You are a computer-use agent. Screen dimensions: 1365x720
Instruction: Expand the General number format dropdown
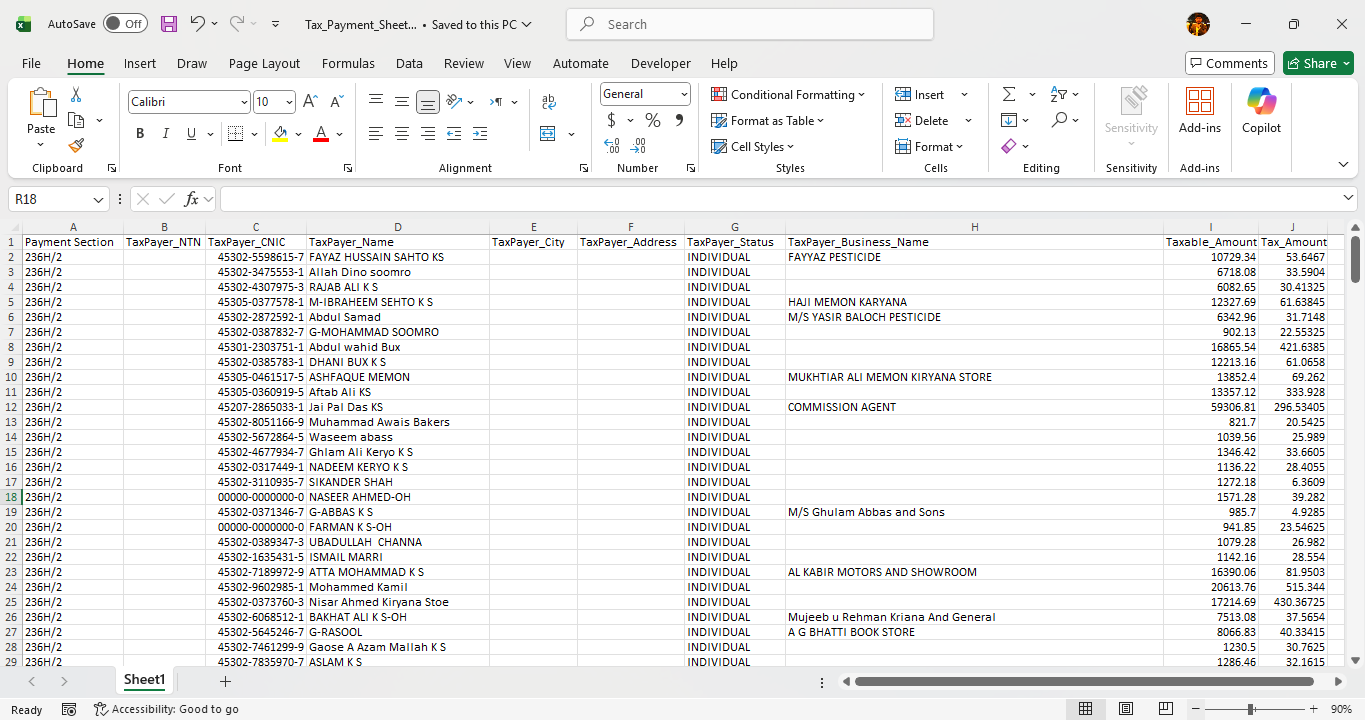point(684,94)
